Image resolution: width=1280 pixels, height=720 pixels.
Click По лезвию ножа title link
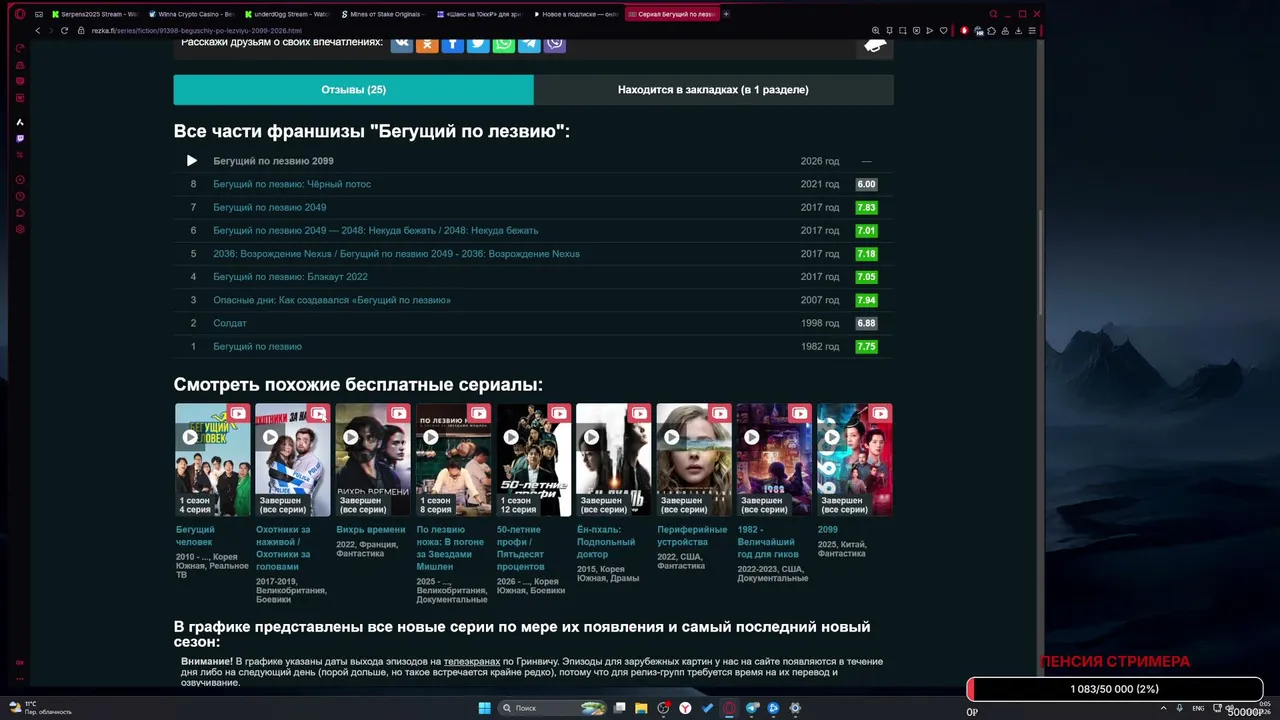(452, 548)
